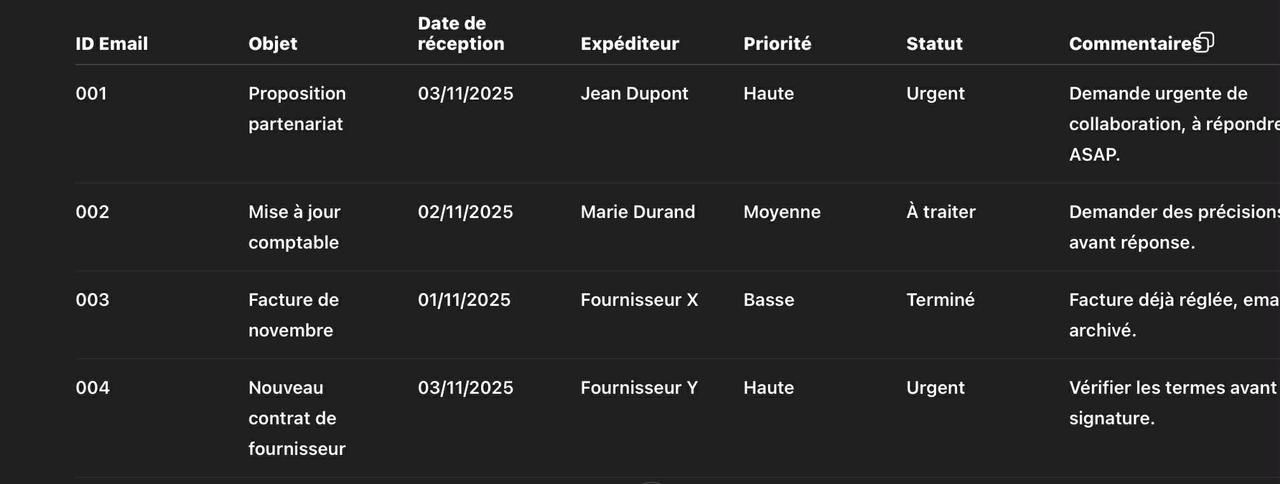Click the ID Email column header
The height and width of the screenshot is (484, 1280).
(x=112, y=44)
